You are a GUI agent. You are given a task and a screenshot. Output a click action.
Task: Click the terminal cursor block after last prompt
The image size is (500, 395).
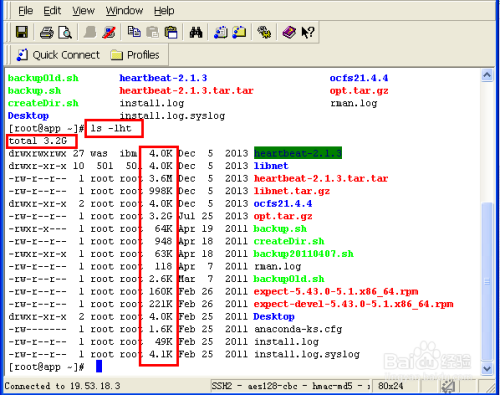pos(99,366)
